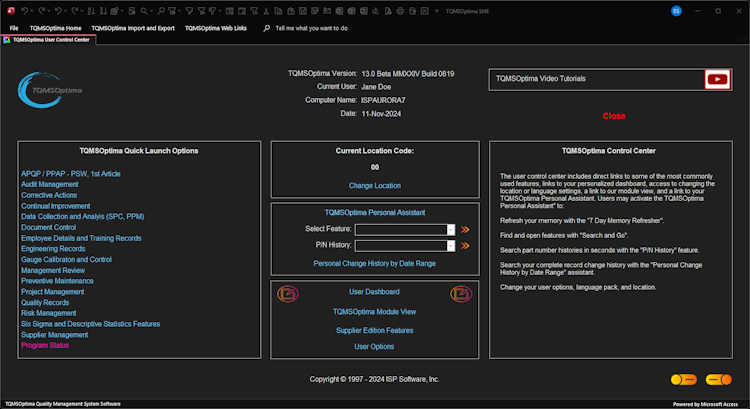Open the User Options link
This screenshot has width=750, height=409.
click(374, 347)
